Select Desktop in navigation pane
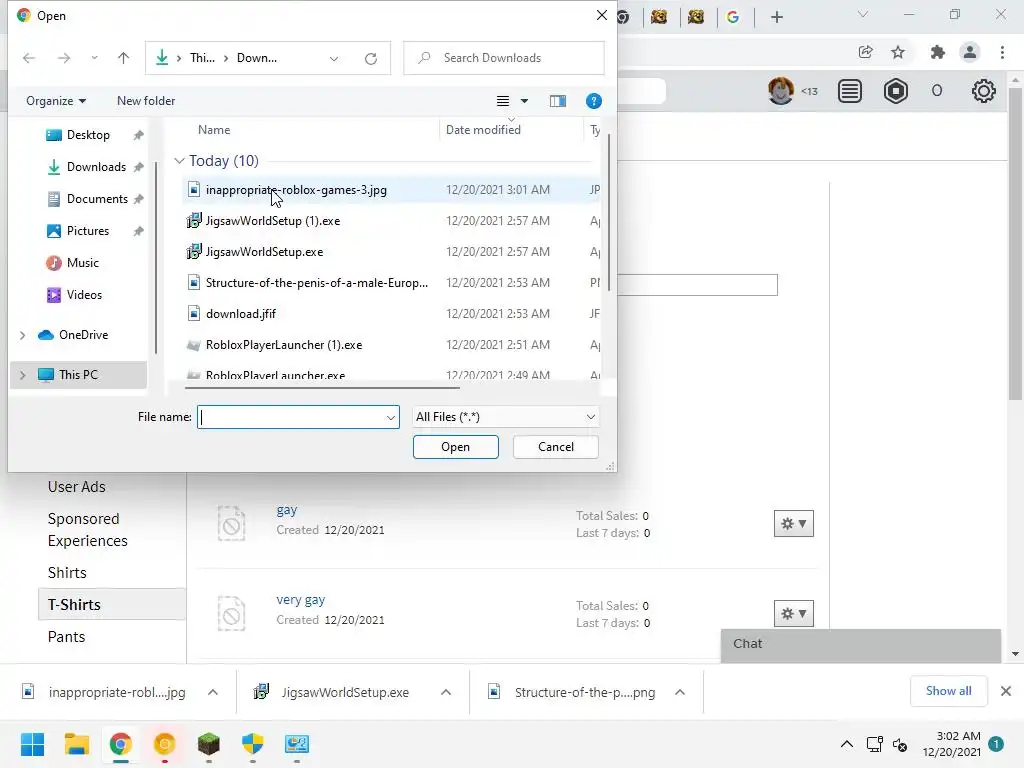 point(88,135)
